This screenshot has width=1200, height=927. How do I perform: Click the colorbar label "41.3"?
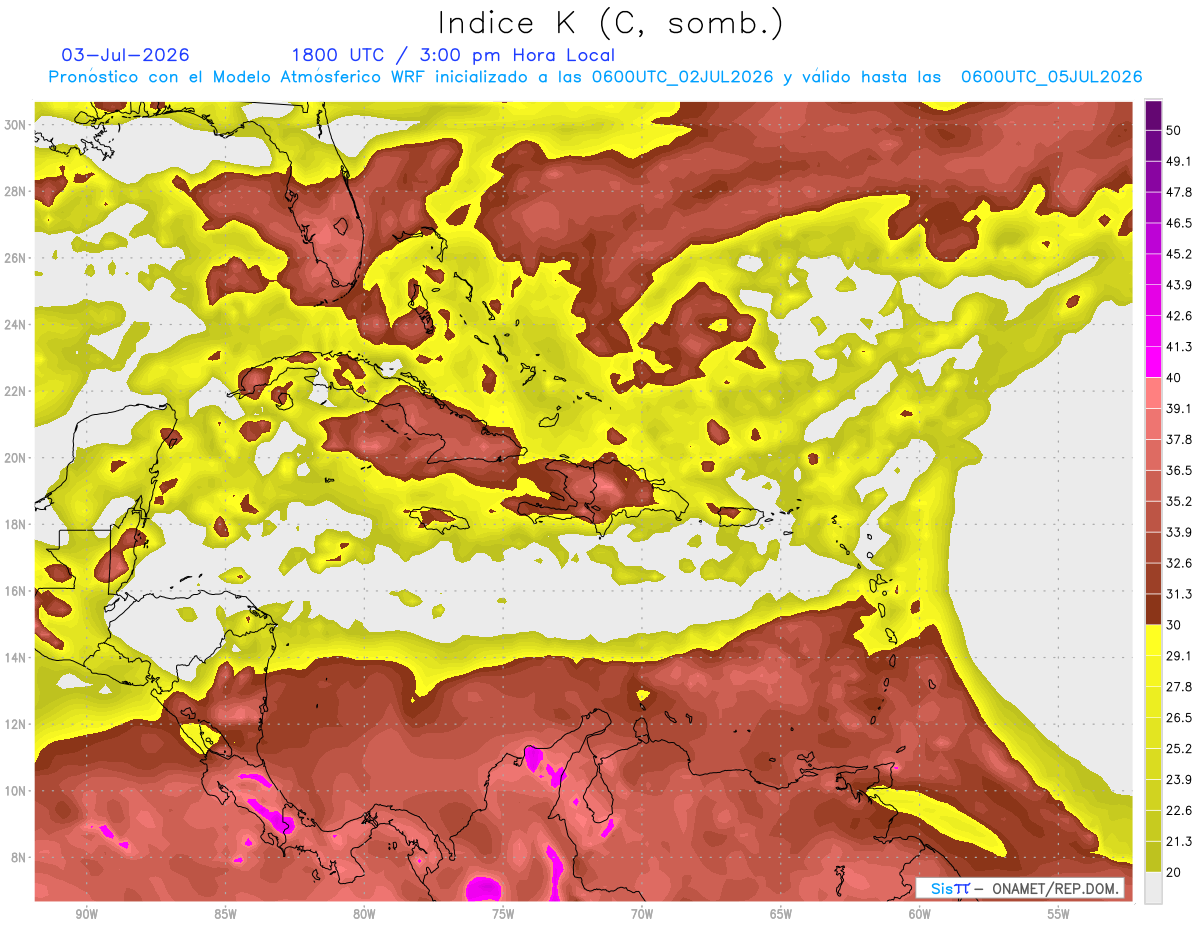[1180, 347]
